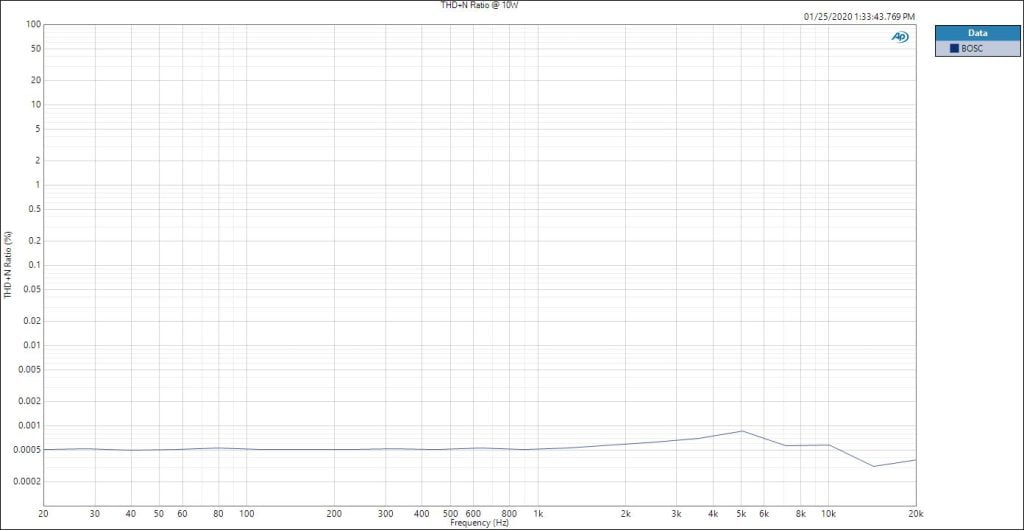Click the 0.001 label on the vertical axis
1024x530 pixels.
click(28, 425)
